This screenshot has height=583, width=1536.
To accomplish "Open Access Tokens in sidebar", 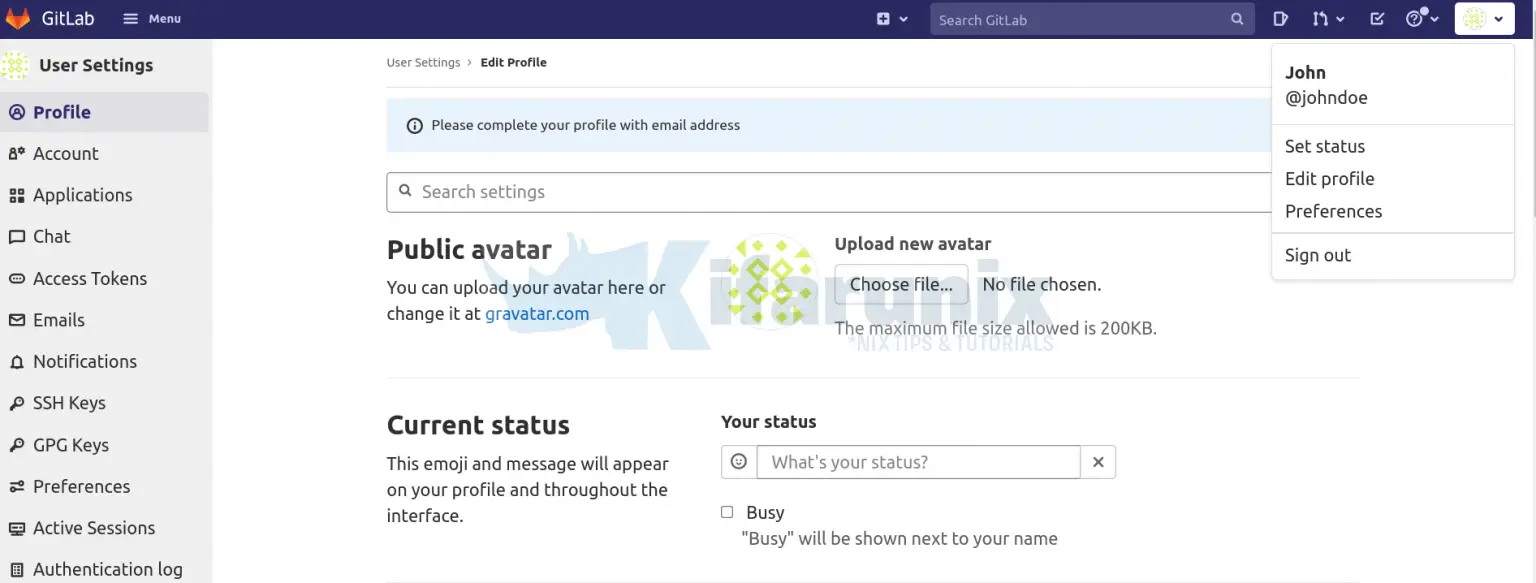I will tap(89, 279).
